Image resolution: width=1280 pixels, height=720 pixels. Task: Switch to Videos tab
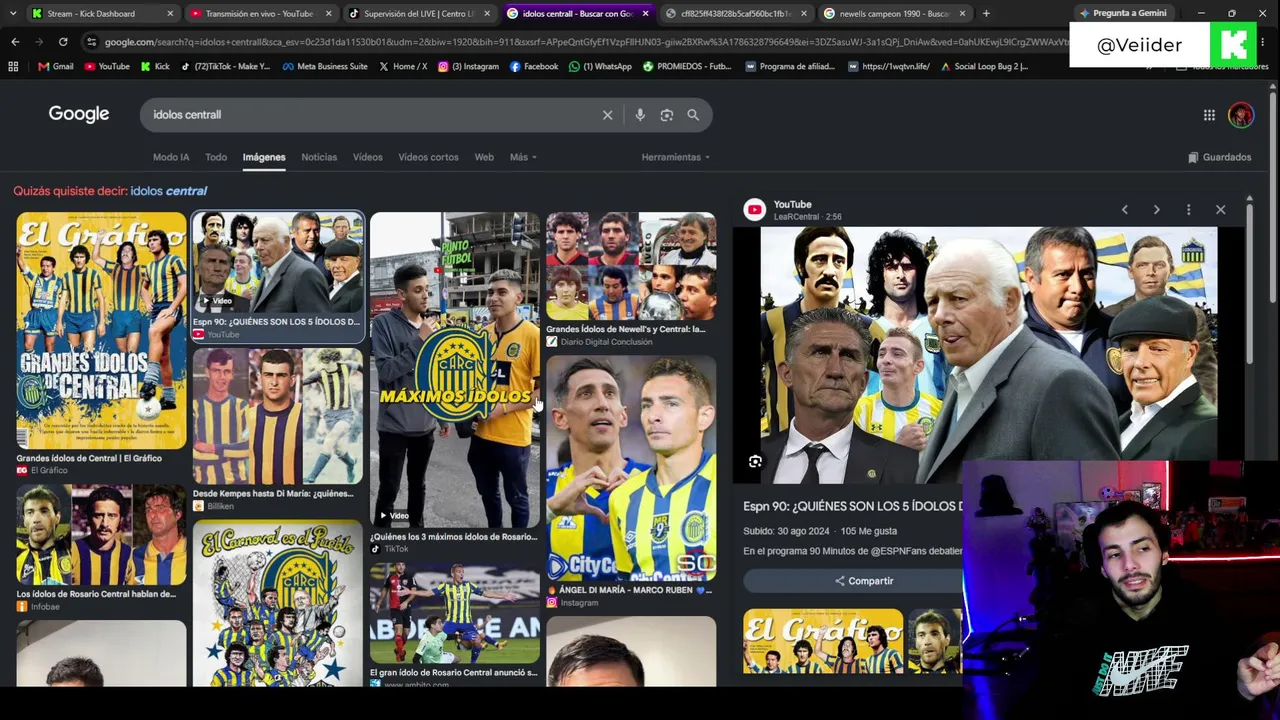(367, 157)
